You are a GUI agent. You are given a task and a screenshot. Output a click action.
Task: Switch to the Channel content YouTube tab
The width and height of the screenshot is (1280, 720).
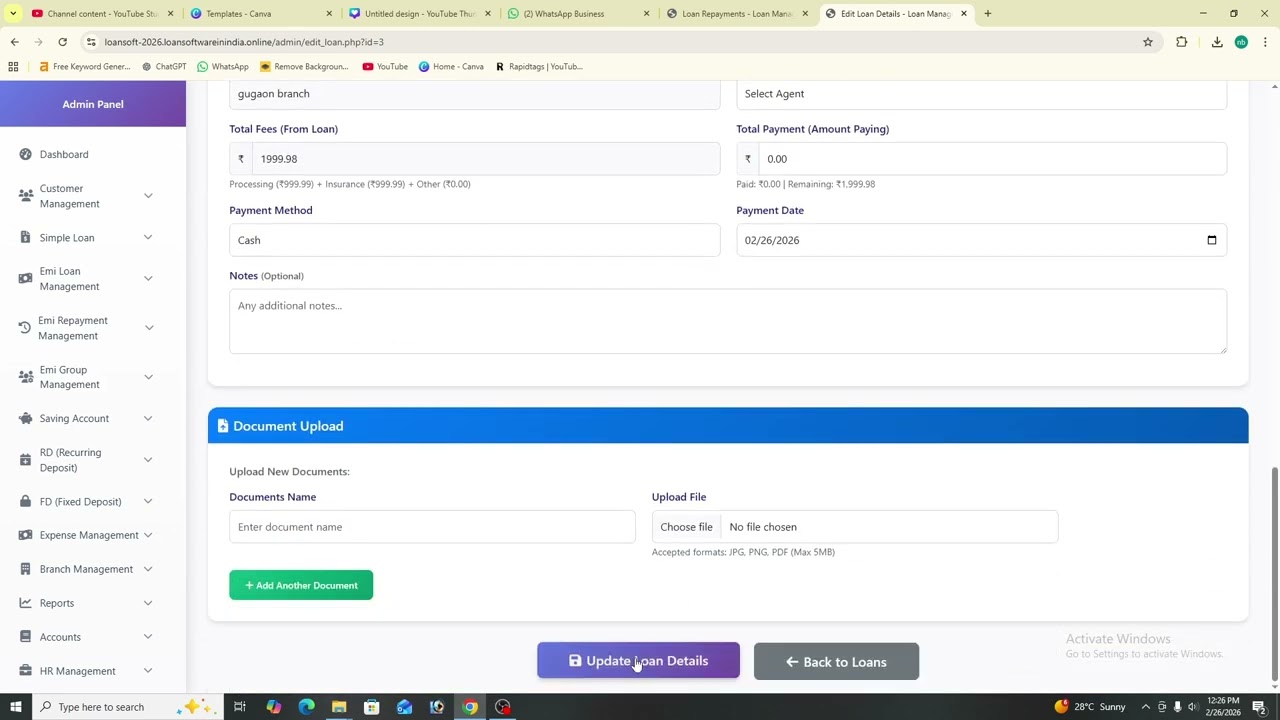point(100,13)
